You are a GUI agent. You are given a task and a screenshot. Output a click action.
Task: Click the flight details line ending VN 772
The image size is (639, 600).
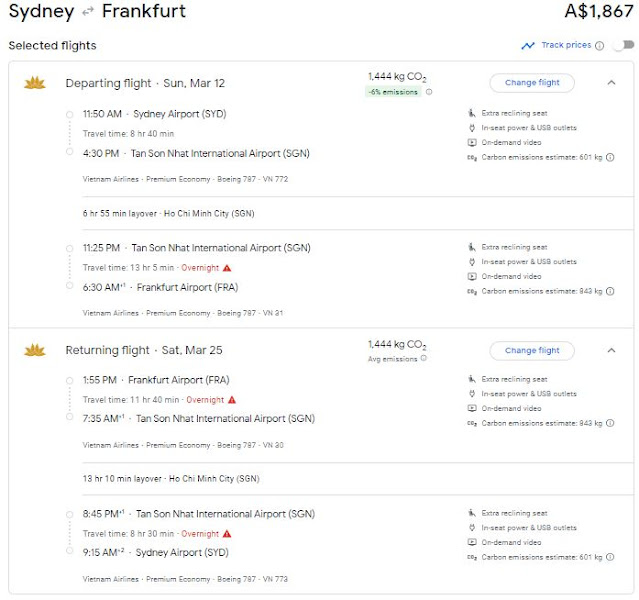(185, 179)
